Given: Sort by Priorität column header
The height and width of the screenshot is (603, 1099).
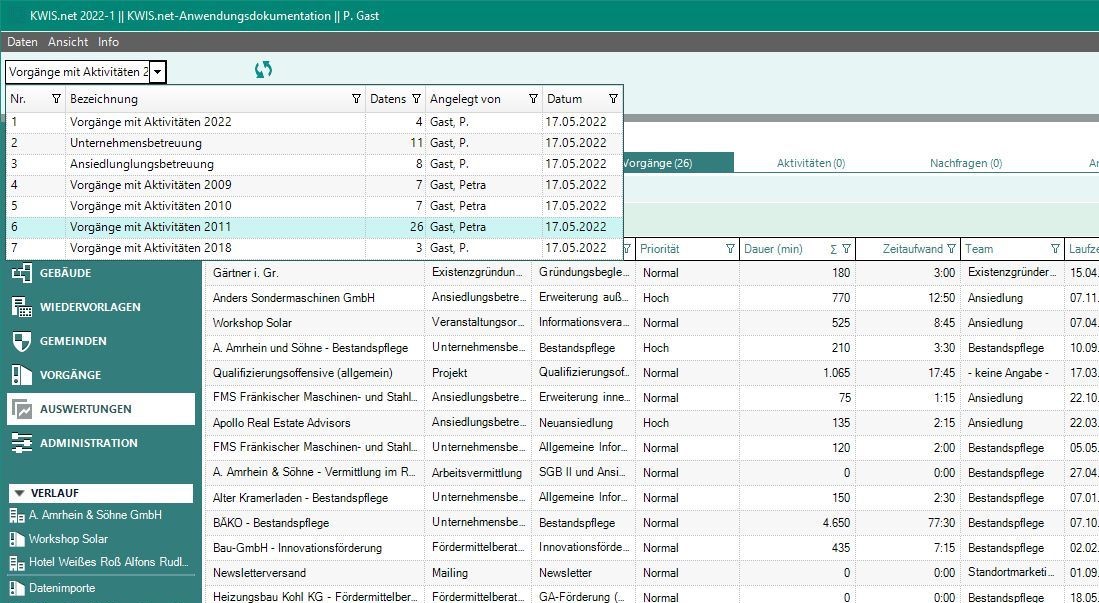Looking at the screenshot, I should [x=660, y=249].
